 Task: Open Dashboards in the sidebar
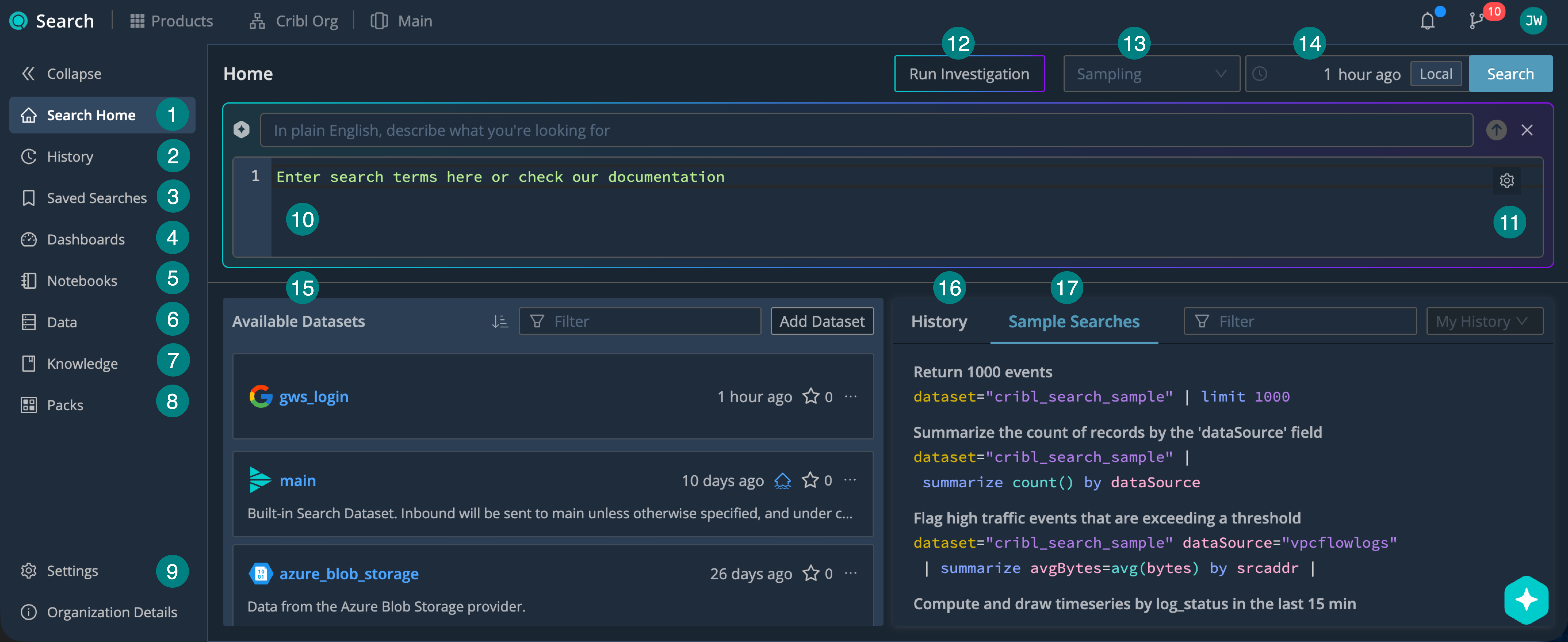[x=86, y=239]
